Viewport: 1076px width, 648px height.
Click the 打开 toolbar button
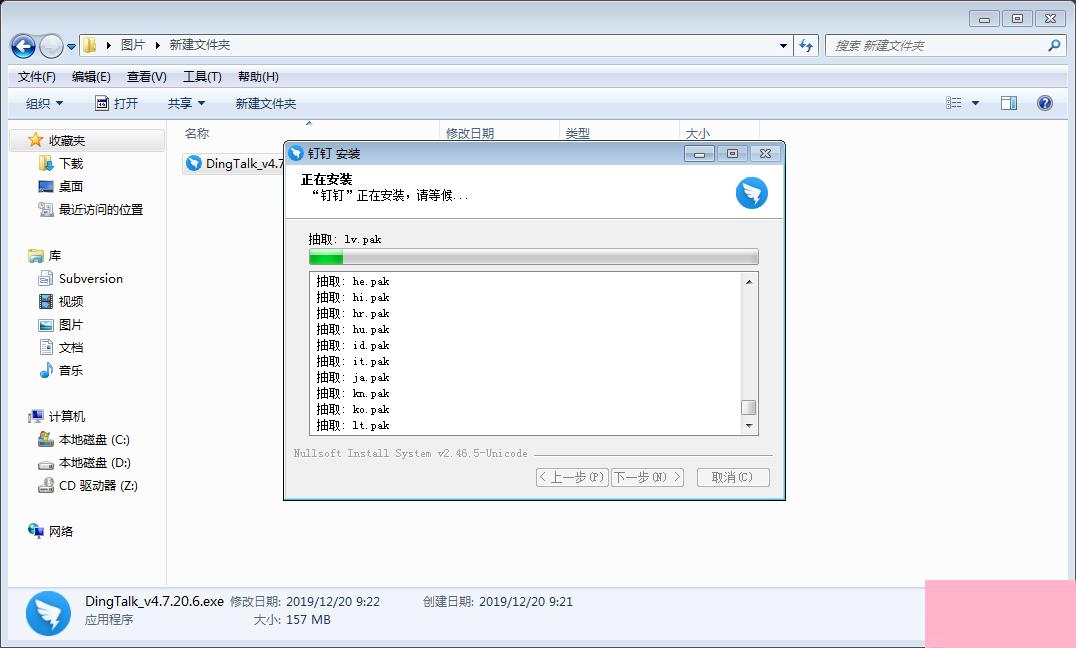(x=116, y=104)
